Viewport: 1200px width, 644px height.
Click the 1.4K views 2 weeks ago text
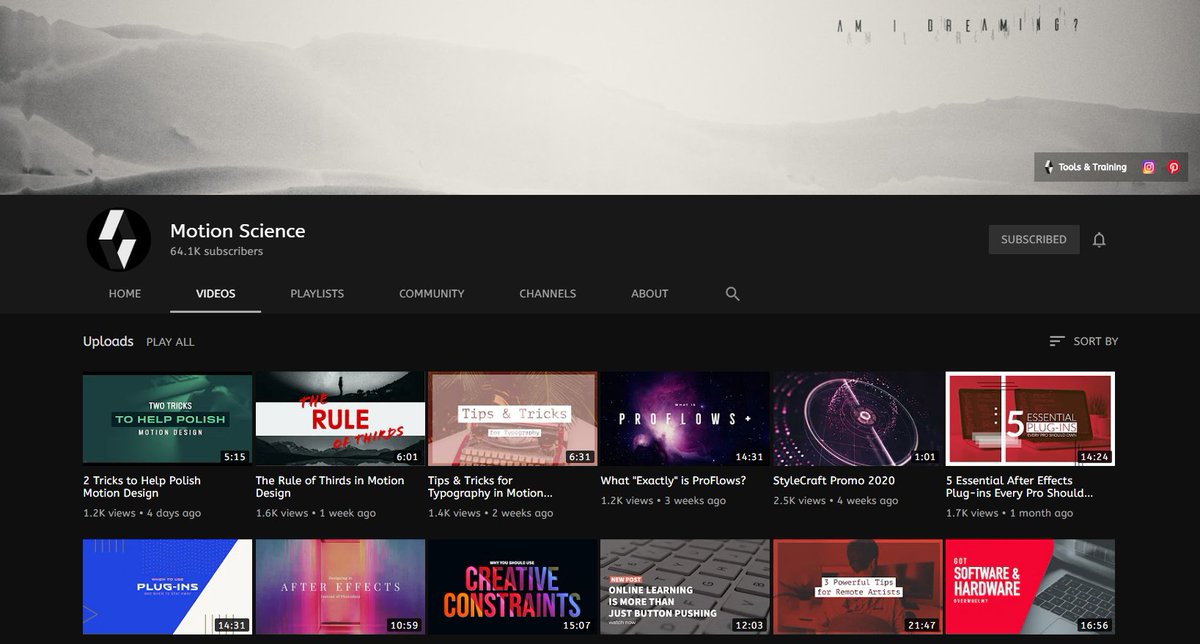[491, 513]
